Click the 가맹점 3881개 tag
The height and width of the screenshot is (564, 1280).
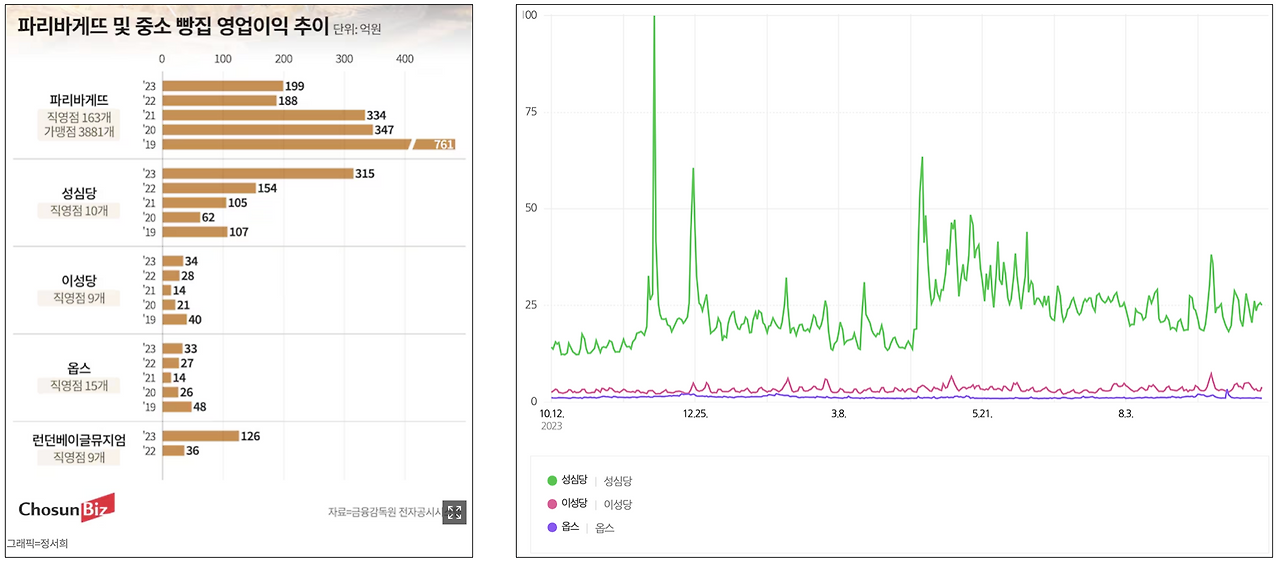[79, 133]
